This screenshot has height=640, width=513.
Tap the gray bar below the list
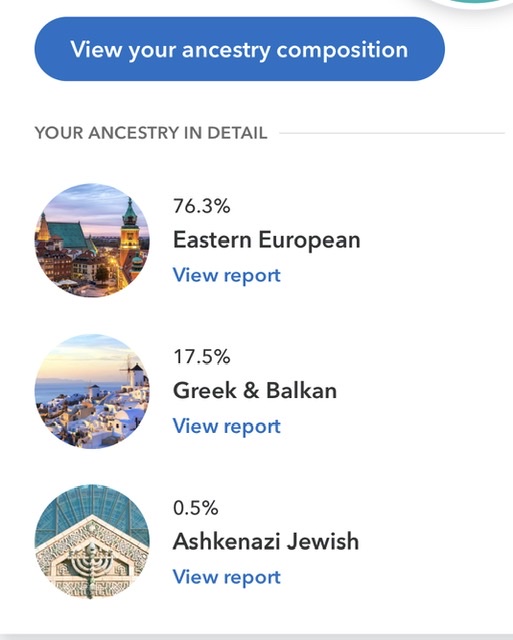point(256,637)
